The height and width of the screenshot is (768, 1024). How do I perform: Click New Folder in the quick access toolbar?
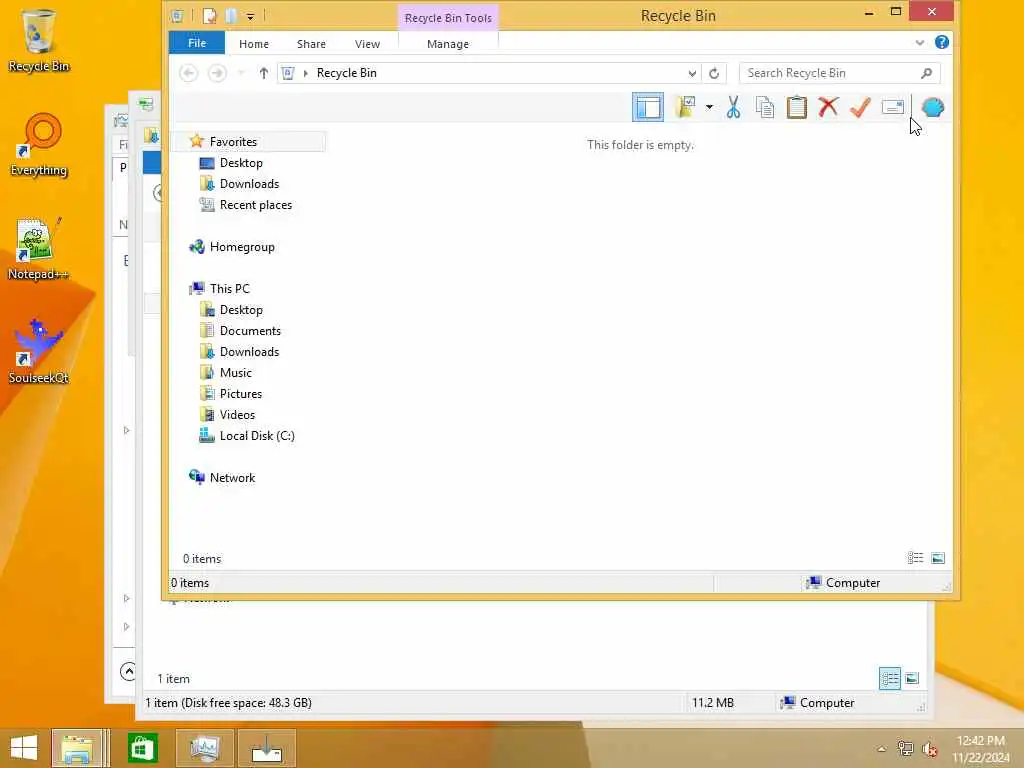point(231,16)
